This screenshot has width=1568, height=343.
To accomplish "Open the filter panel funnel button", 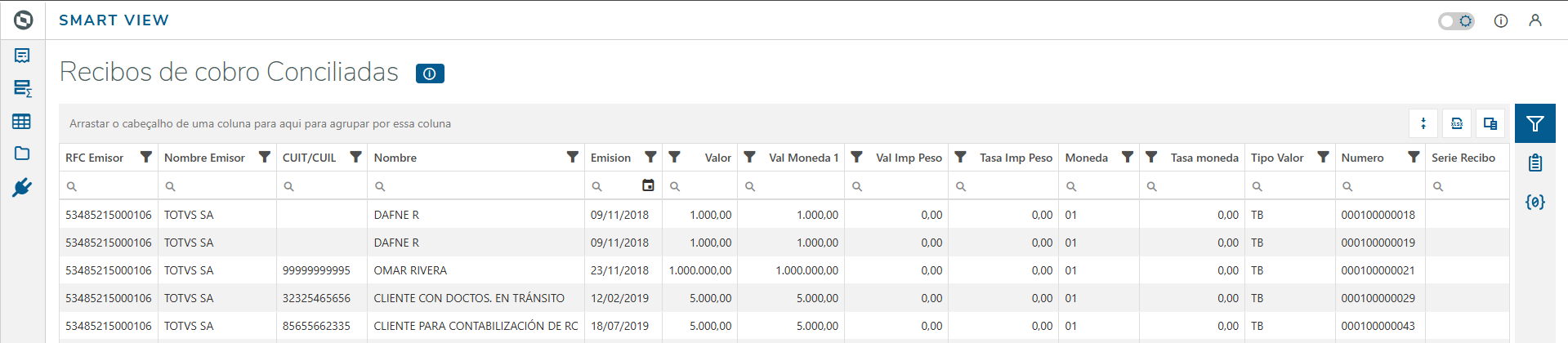I will (1534, 123).
